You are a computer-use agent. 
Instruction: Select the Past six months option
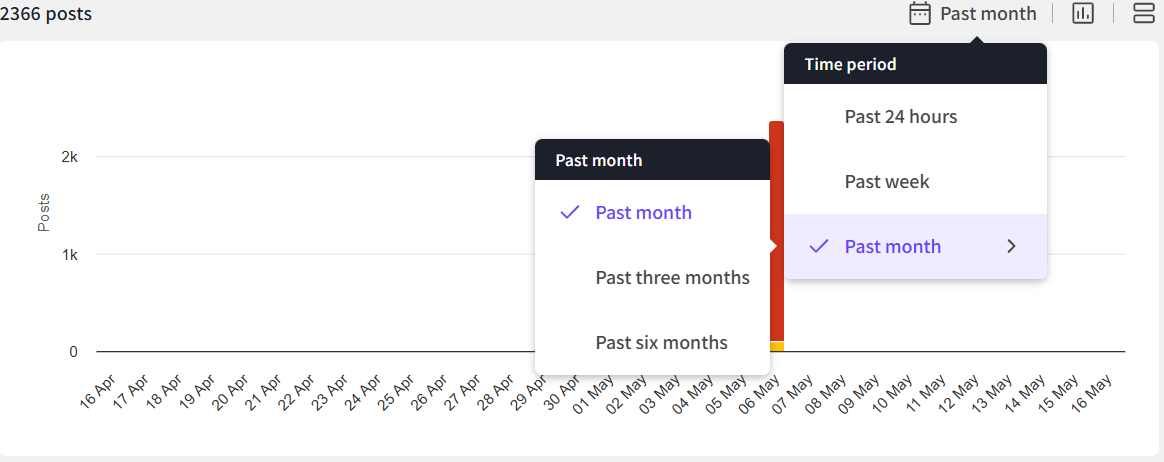[x=661, y=343]
